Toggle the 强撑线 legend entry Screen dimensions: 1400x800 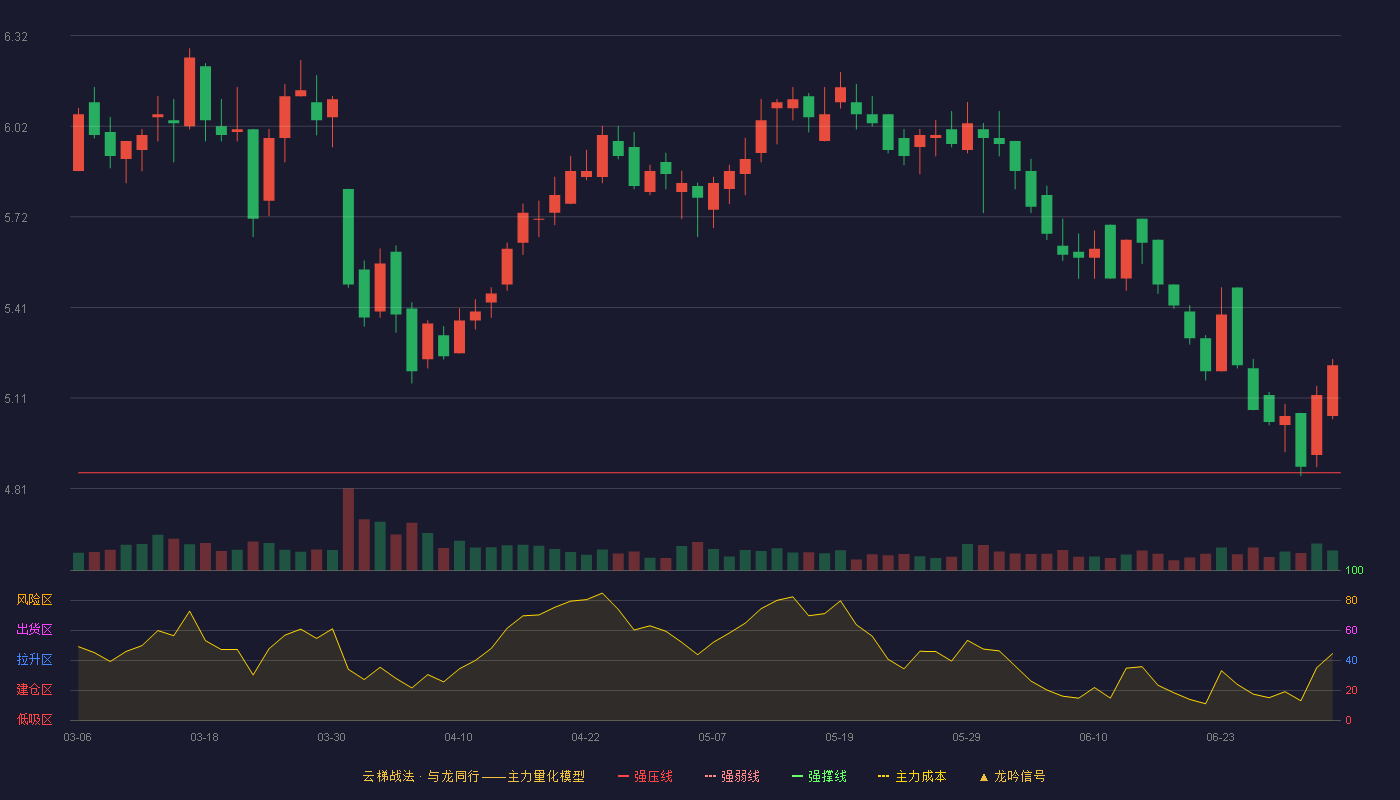(x=819, y=776)
